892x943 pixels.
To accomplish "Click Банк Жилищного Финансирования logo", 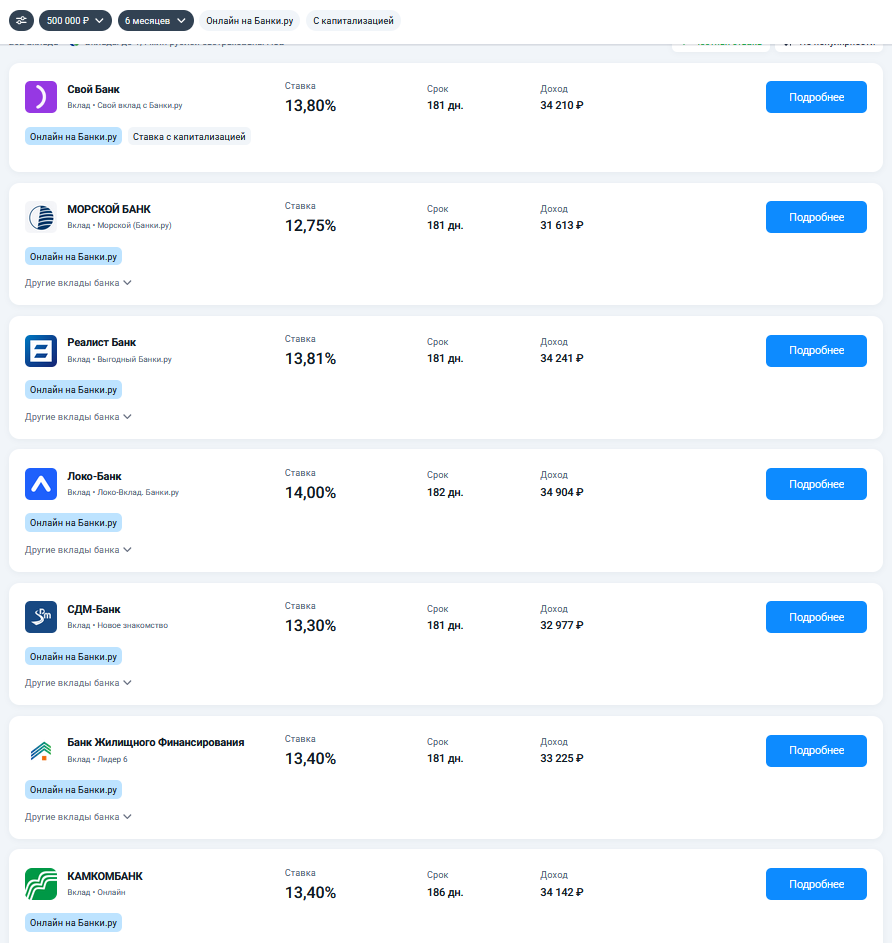I will [x=41, y=751].
